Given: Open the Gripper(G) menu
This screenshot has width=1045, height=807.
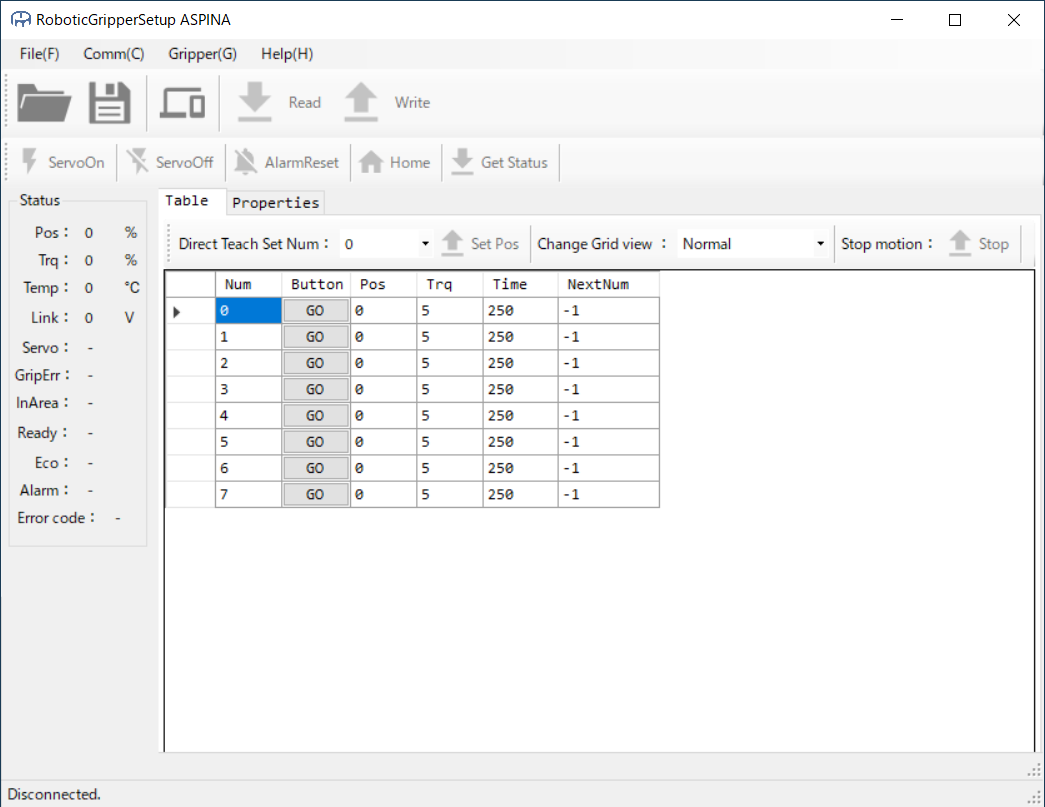Looking at the screenshot, I should pyautogui.click(x=202, y=54).
